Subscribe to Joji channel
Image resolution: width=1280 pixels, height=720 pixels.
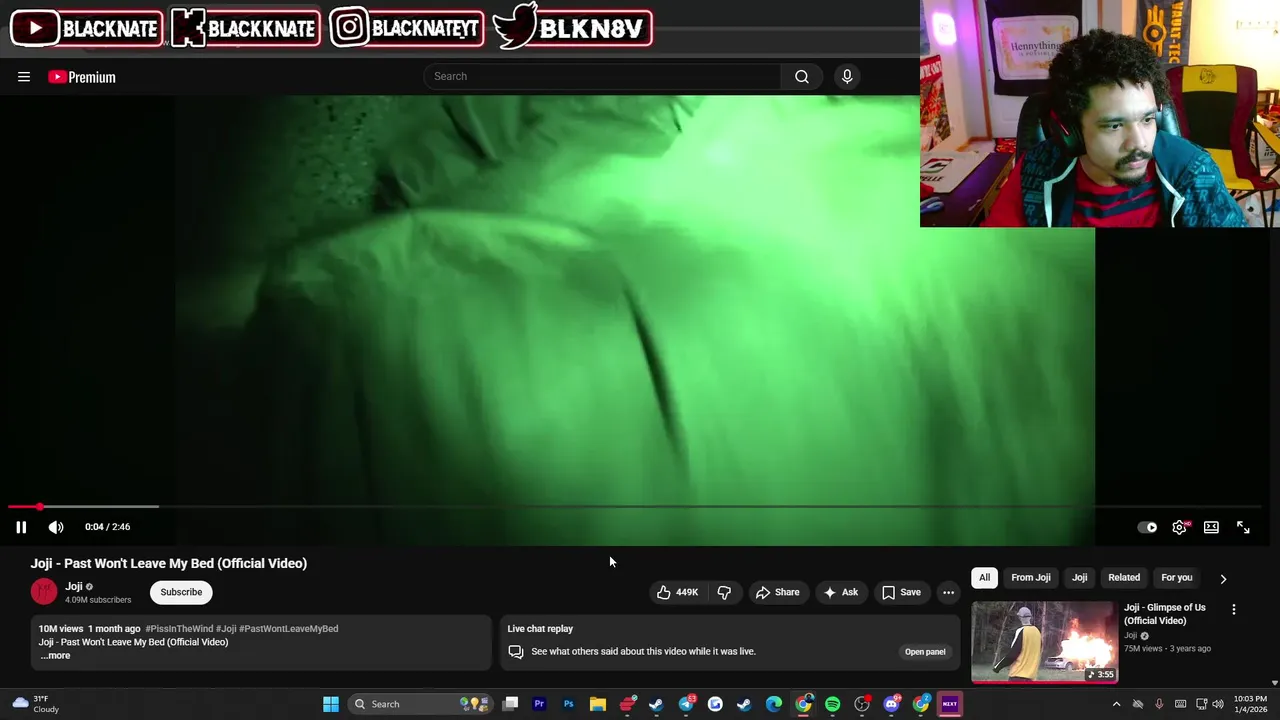tap(181, 592)
